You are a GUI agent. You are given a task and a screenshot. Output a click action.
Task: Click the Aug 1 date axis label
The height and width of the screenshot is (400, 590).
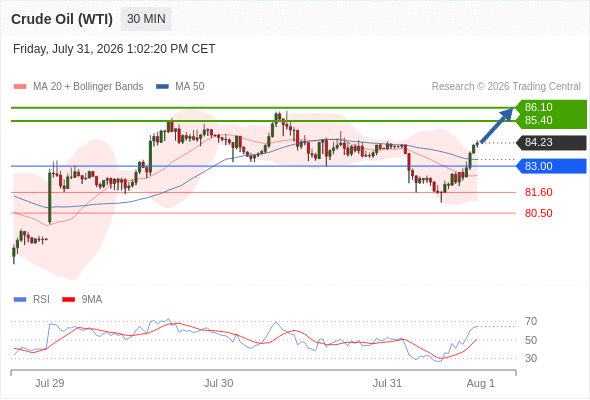(481, 383)
